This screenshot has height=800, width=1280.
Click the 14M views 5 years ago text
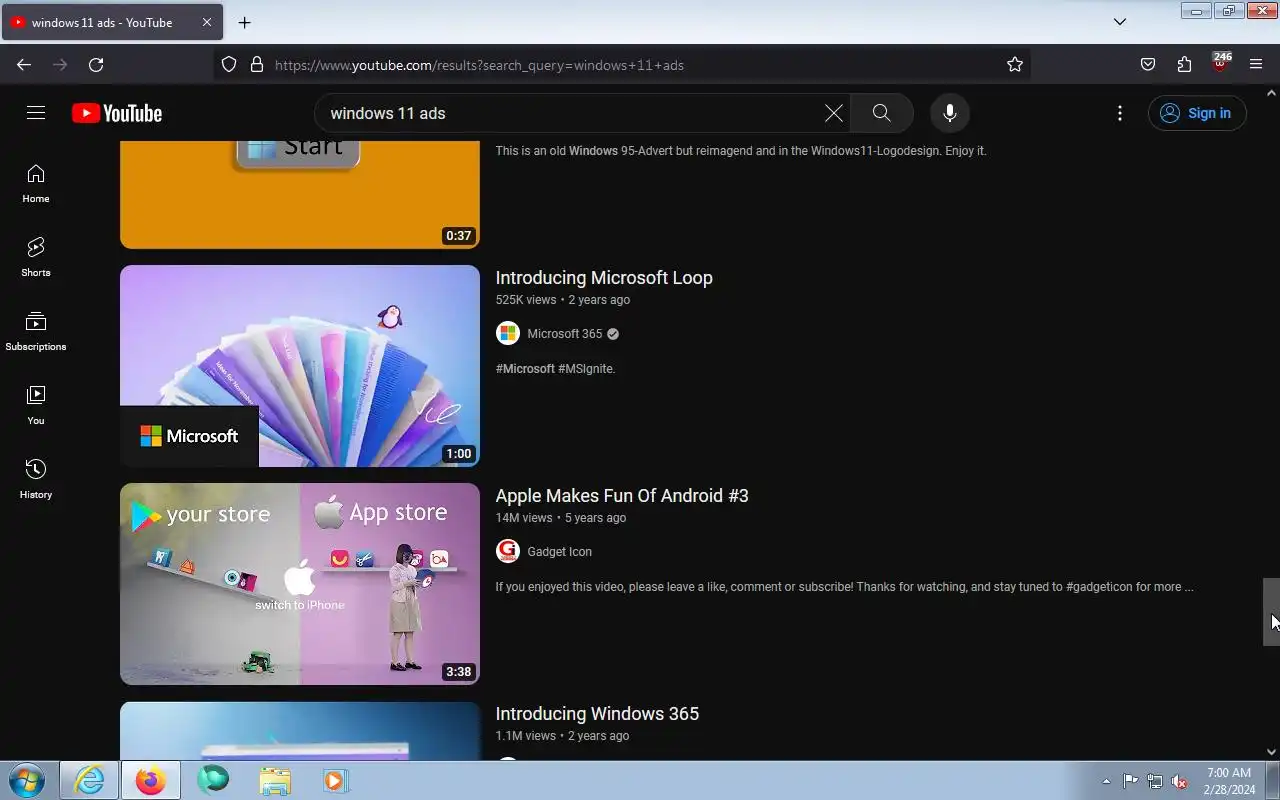click(561, 518)
